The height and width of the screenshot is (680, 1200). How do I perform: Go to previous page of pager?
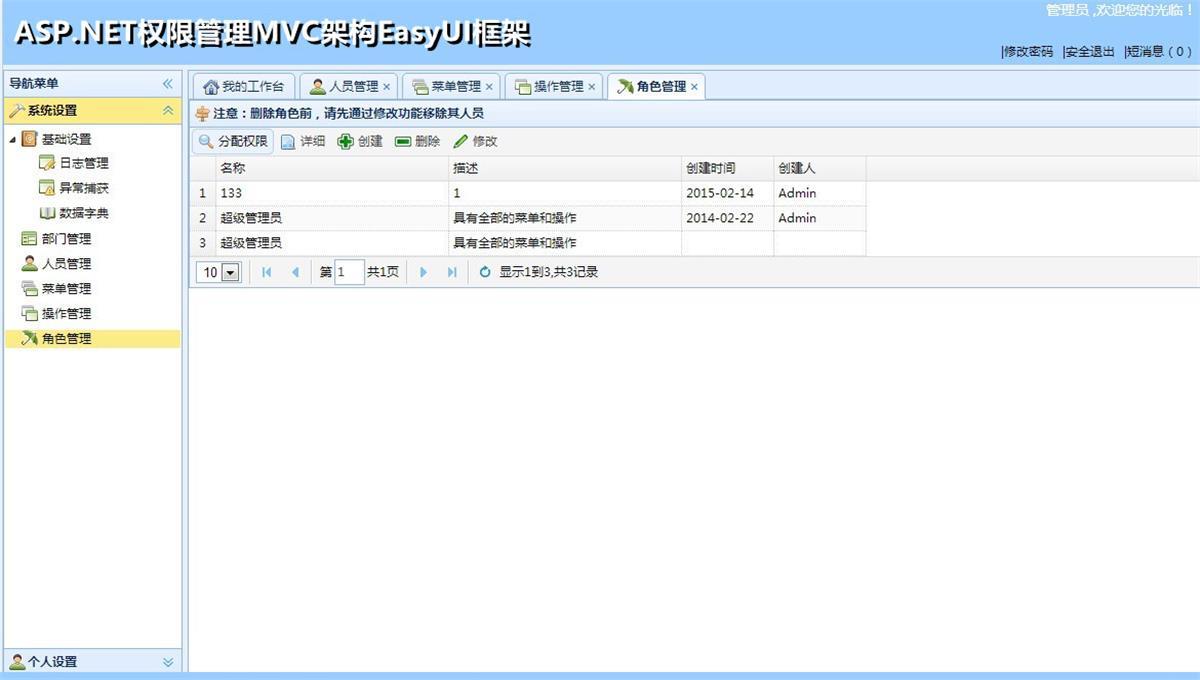pyautogui.click(x=294, y=272)
